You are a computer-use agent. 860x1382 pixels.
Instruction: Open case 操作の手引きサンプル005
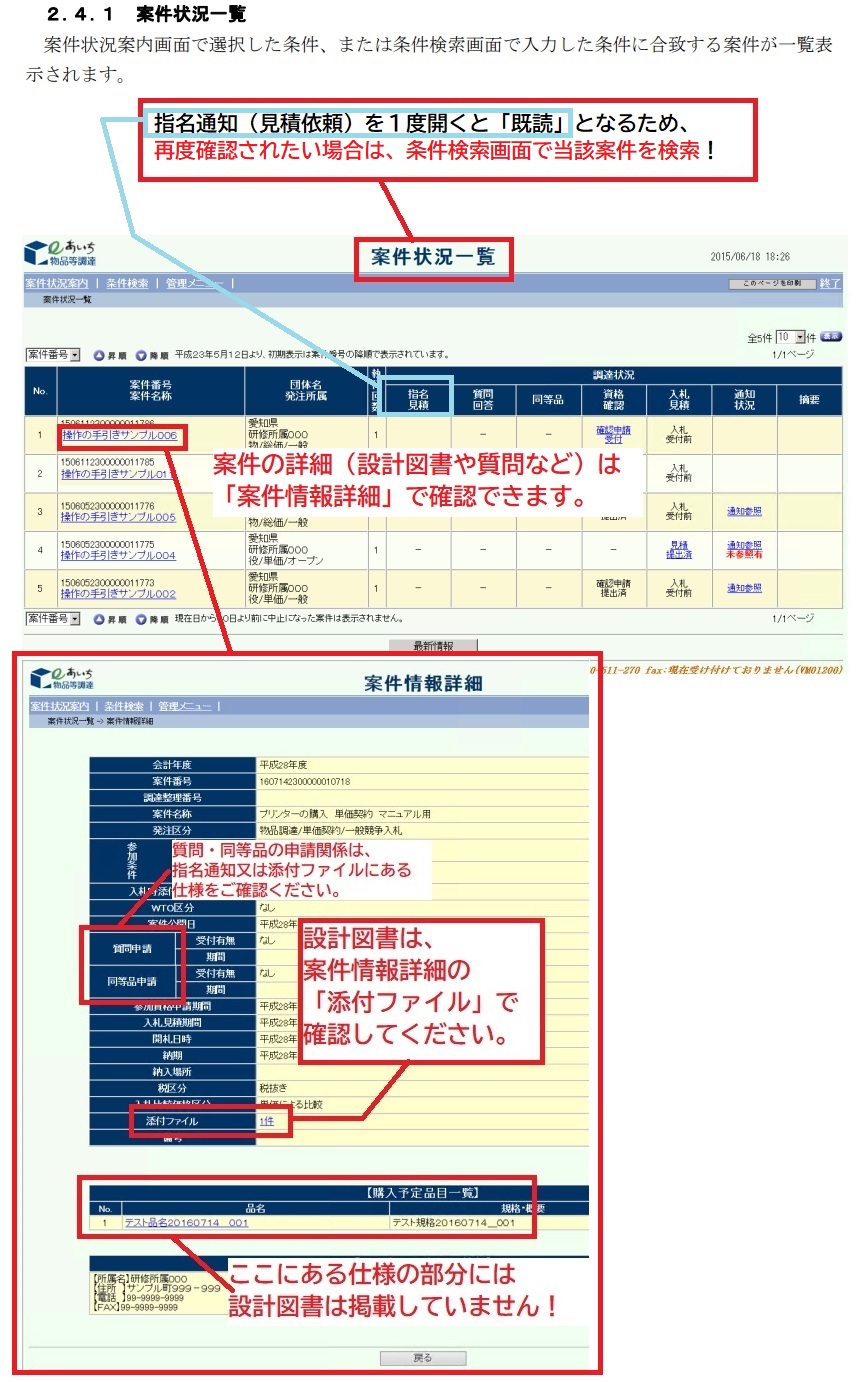pos(118,517)
